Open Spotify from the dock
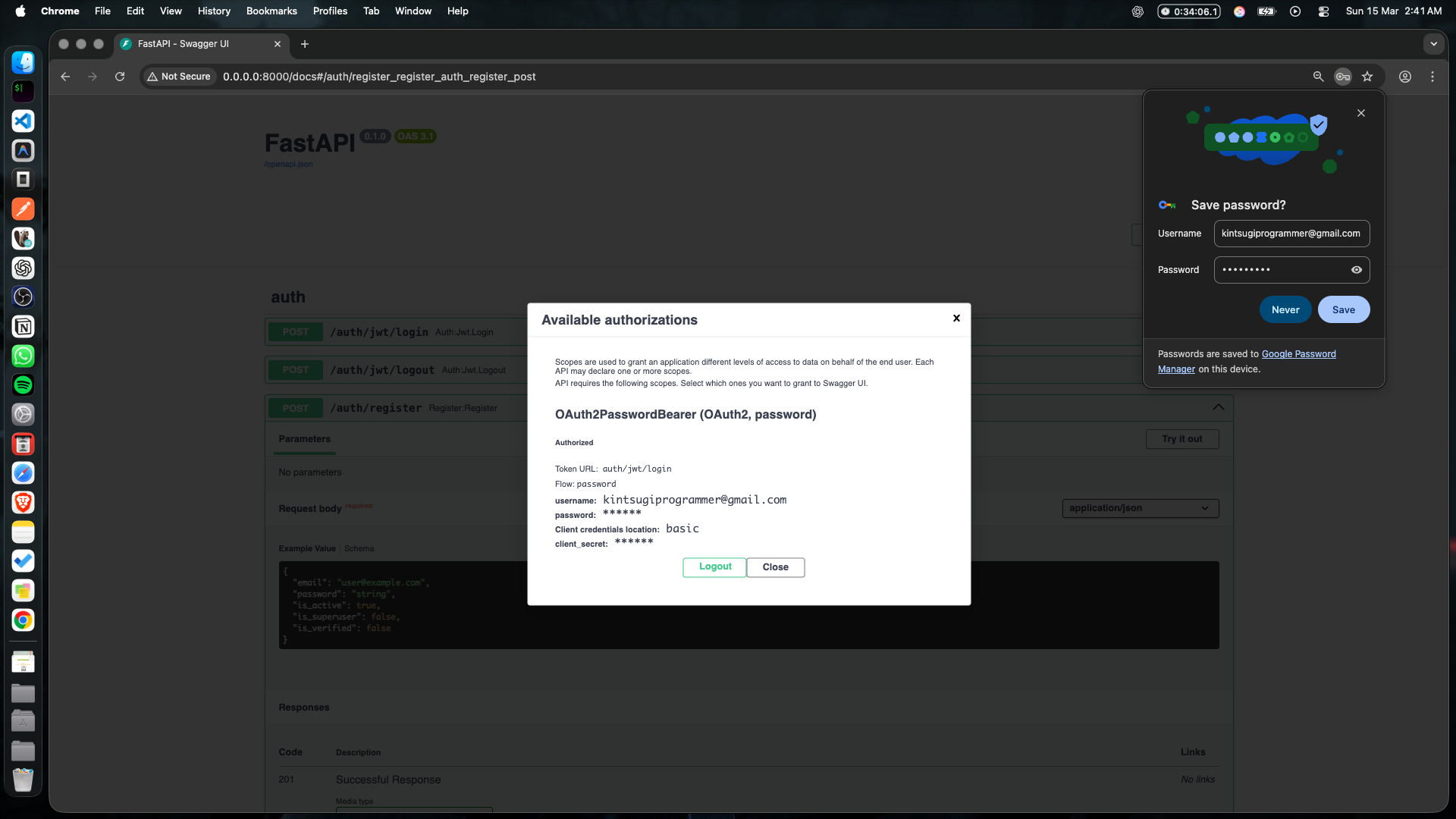 (x=23, y=385)
